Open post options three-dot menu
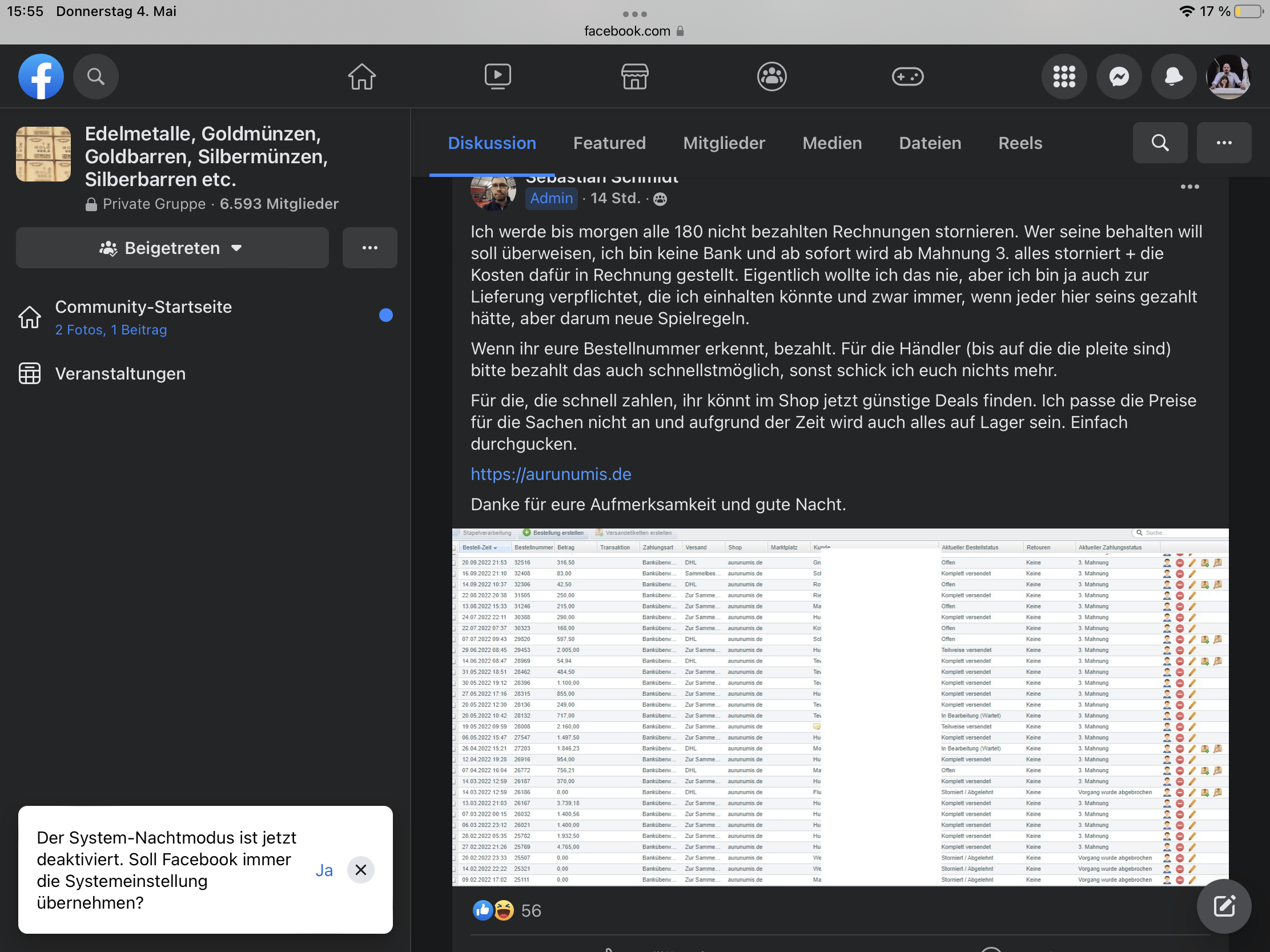Image resolution: width=1270 pixels, height=952 pixels. pos(1189,187)
